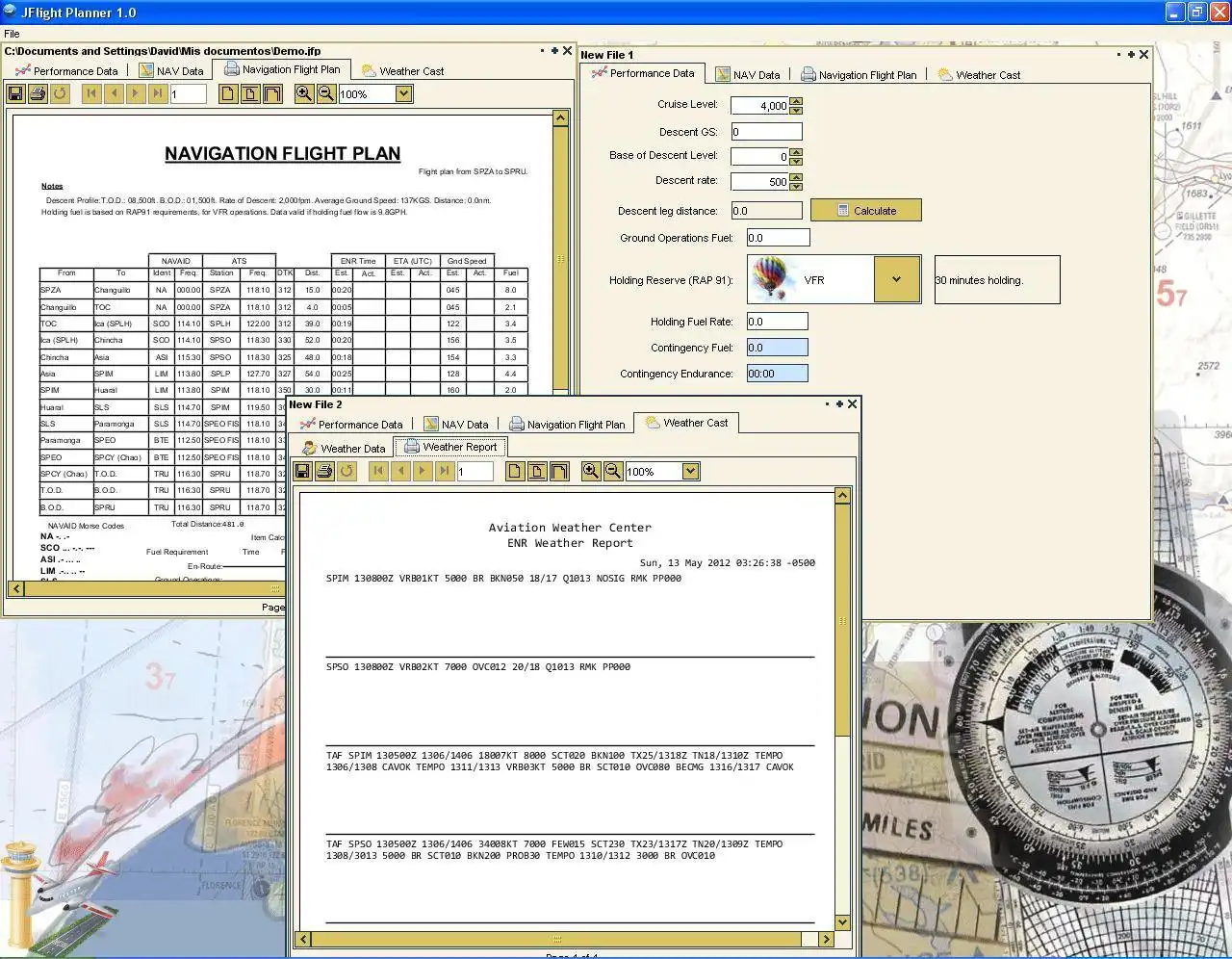Click scroll-up arrow of flight plan vertical scrollbar
Image resolution: width=1232 pixels, height=959 pixels.
point(560,117)
